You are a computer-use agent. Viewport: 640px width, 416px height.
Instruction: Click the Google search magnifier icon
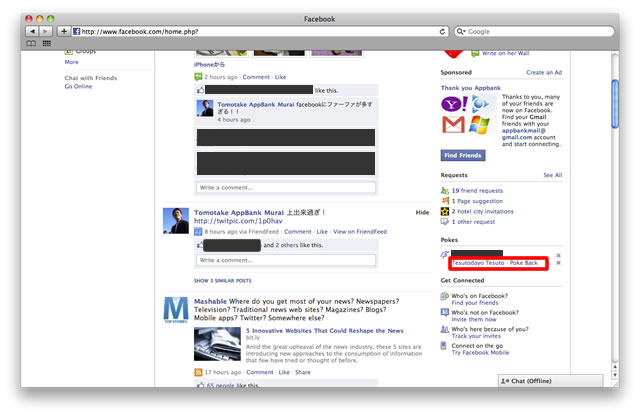tap(460, 31)
